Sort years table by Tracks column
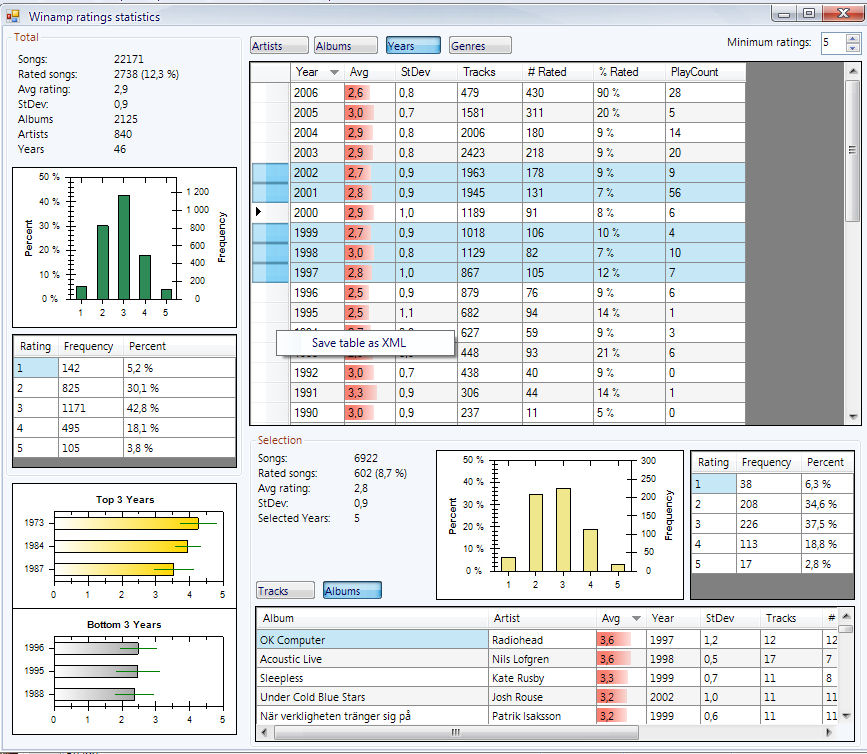The width and height of the screenshot is (867, 754). click(x=489, y=72)
